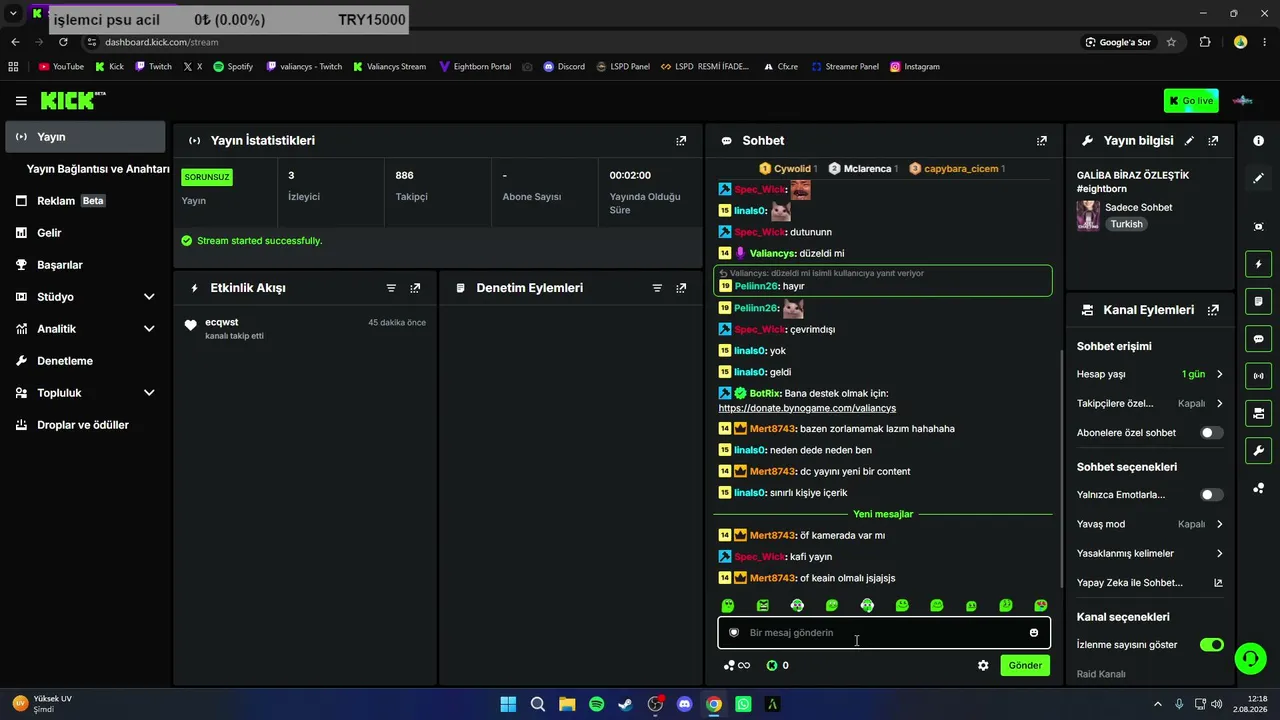Bookmark this page with the star icon

coord(1171,42)
